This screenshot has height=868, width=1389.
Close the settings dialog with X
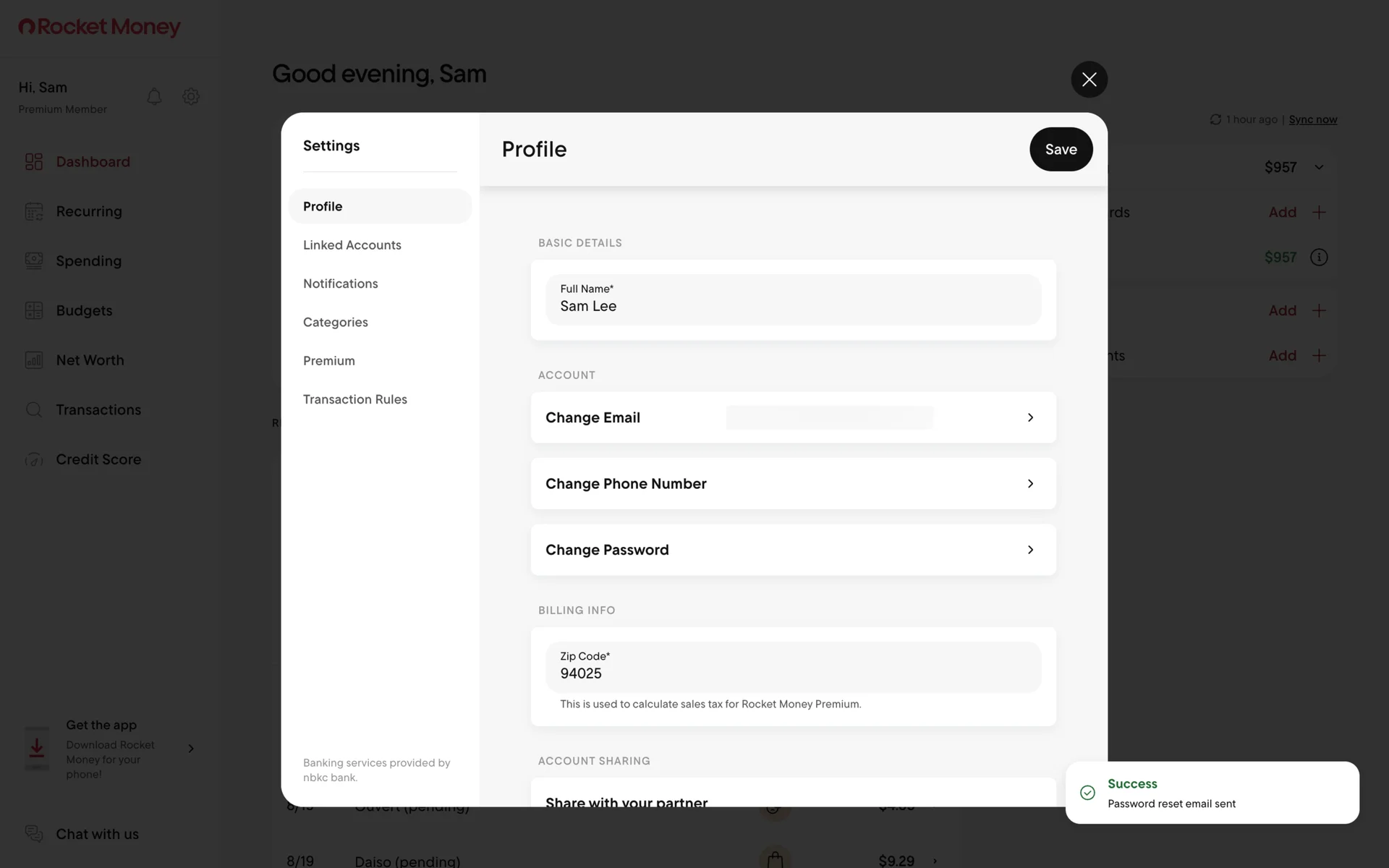click(x=1089, y=80)
